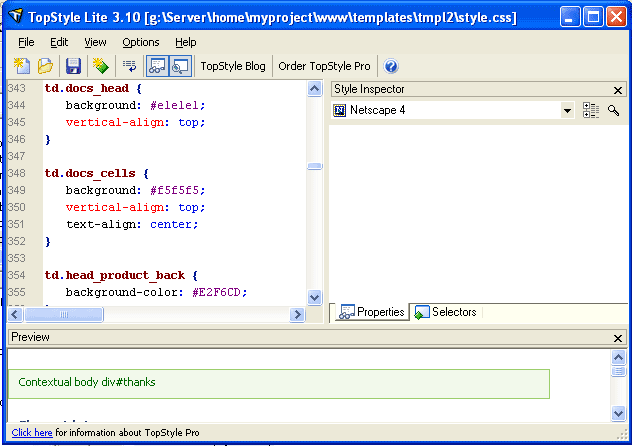Screen dimensions: 632x446
Task: Minimize the TopStyle Lite window
Action: coord(570,17)
